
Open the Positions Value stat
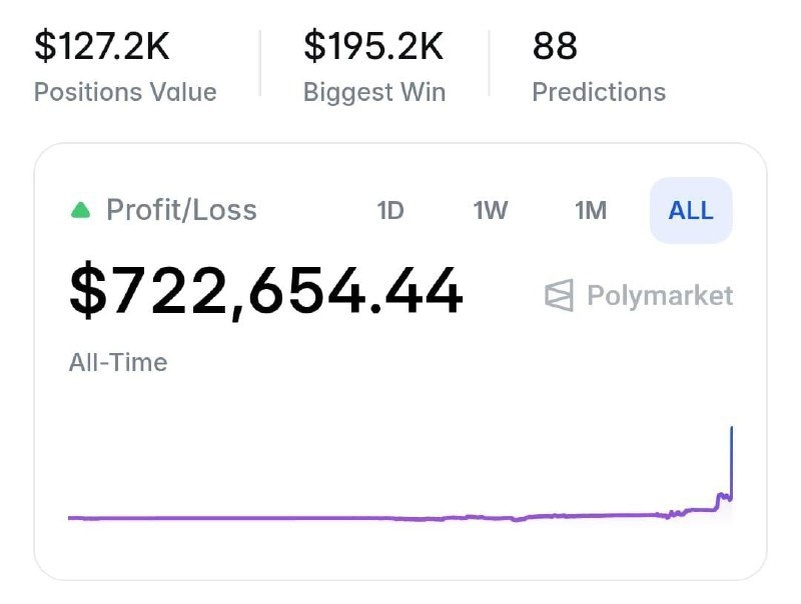[126, 92]
